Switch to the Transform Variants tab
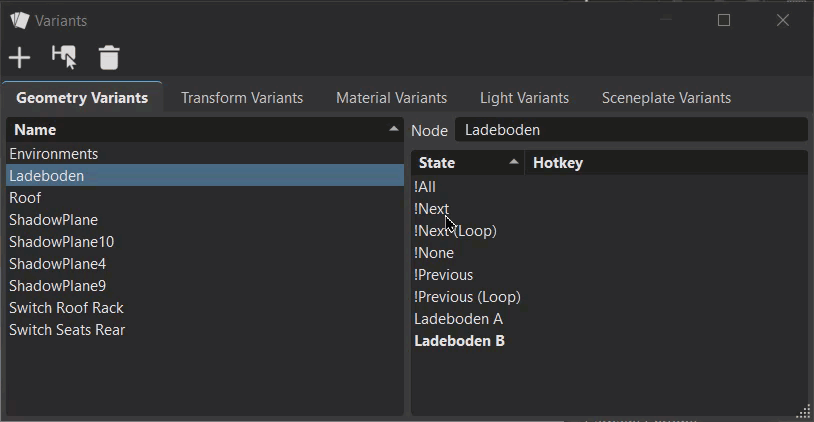 click(242, 98)
